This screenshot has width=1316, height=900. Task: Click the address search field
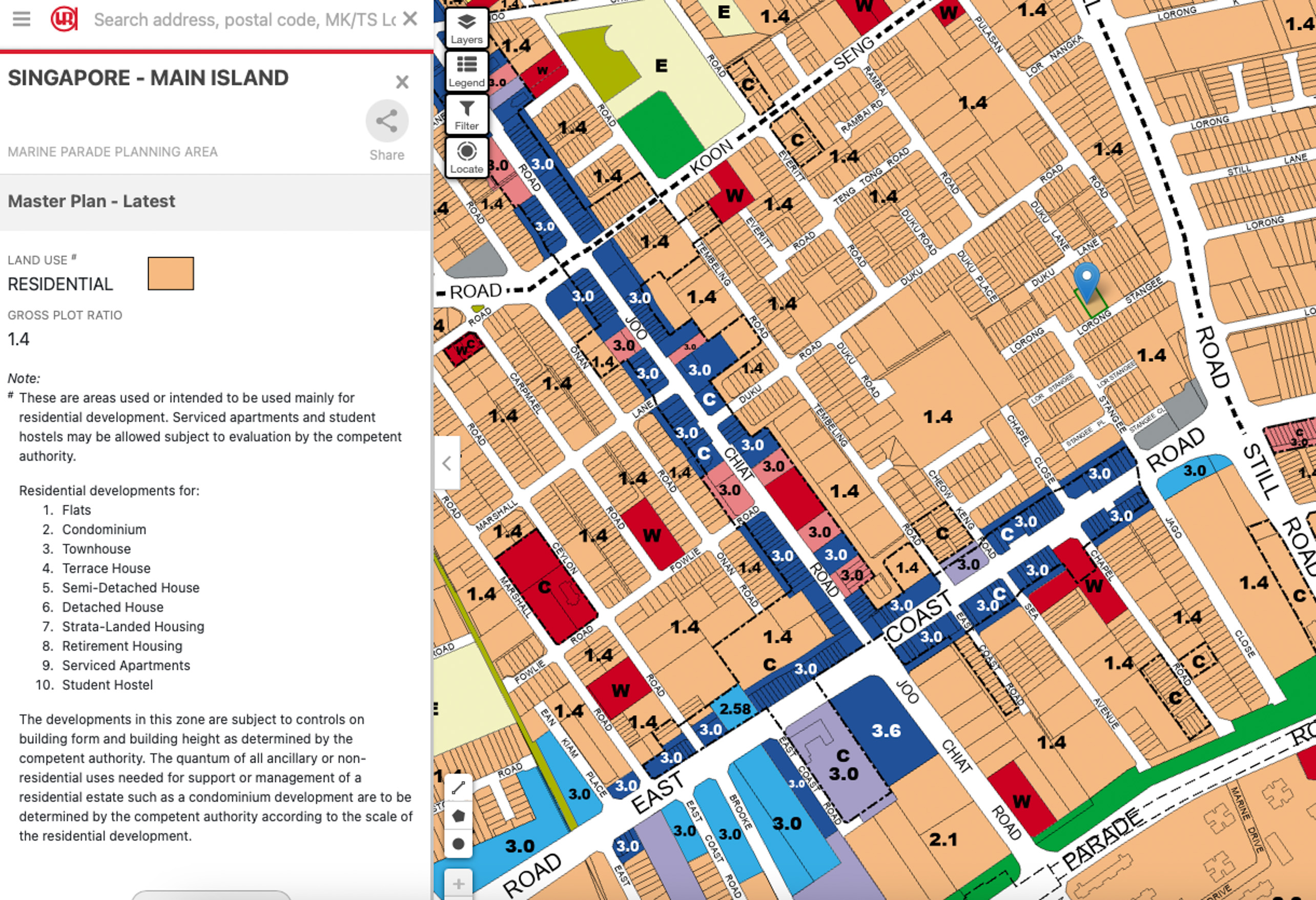tap(243, 19)
